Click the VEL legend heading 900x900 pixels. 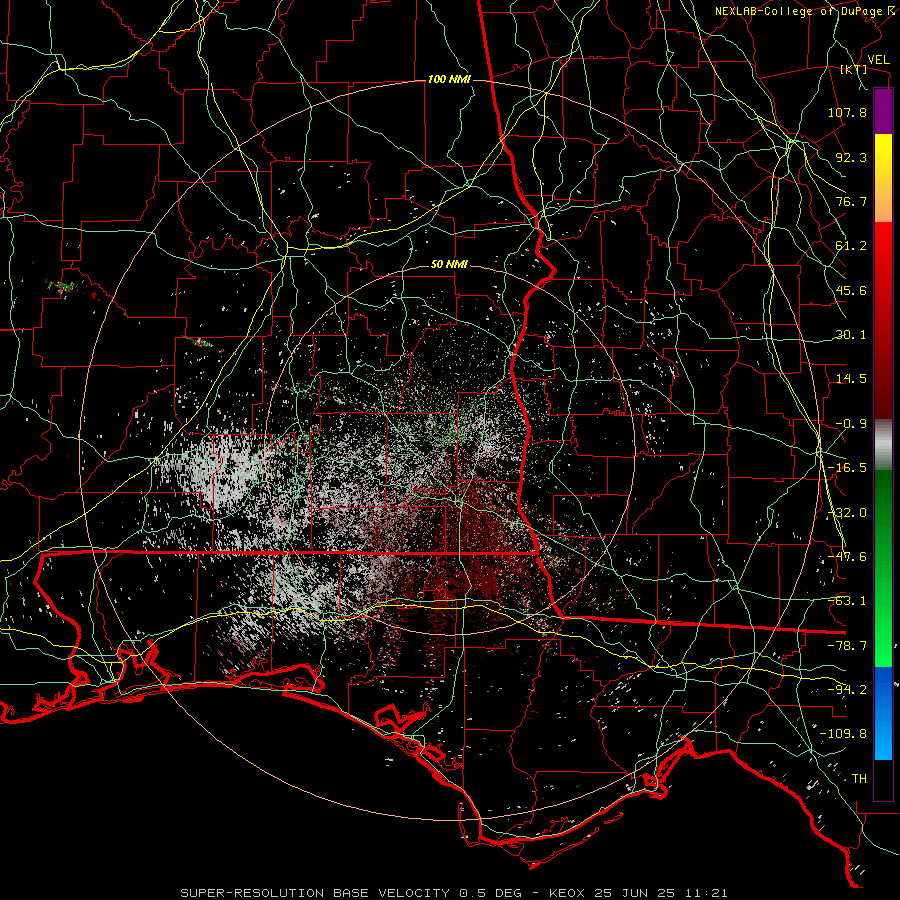pyautogui.click(x=879, y=60)
